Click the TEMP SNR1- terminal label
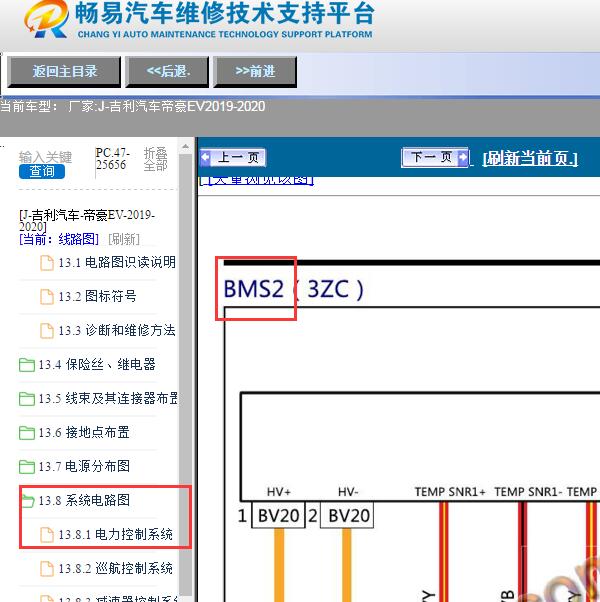This screenshot has width=600, height=602. coord(526,492)
